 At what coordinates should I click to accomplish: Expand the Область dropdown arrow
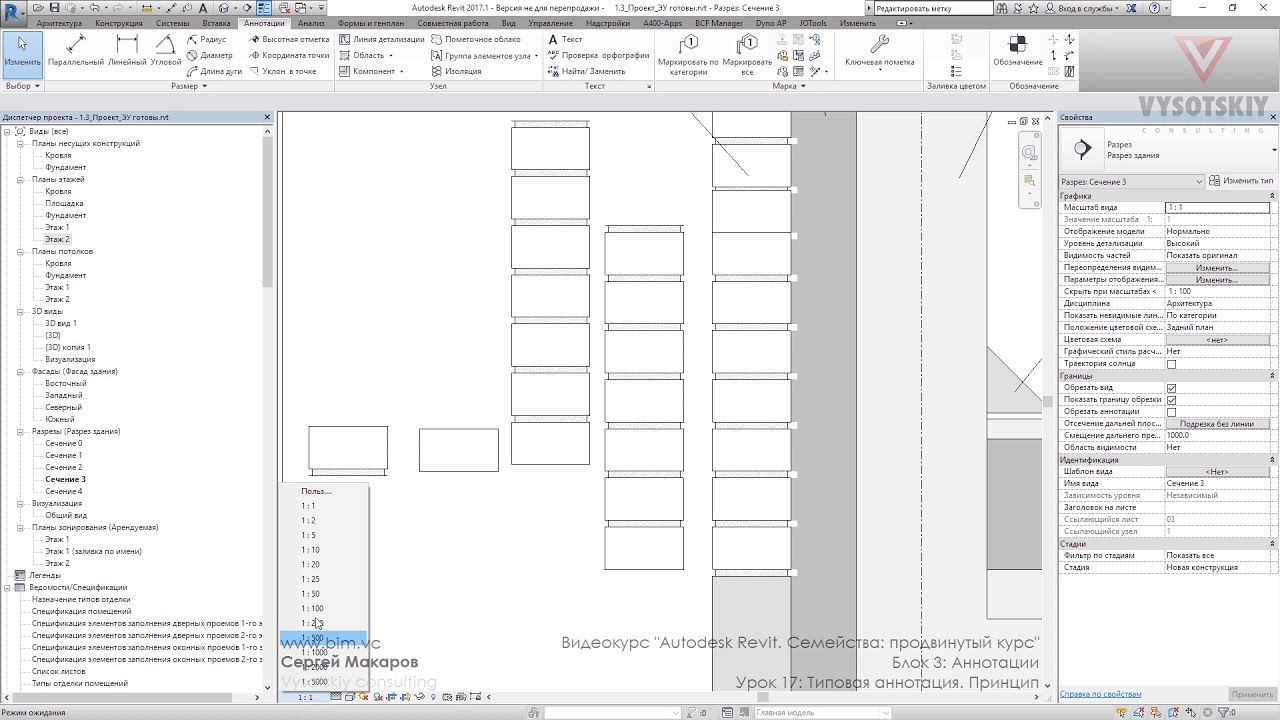(391, 56)
